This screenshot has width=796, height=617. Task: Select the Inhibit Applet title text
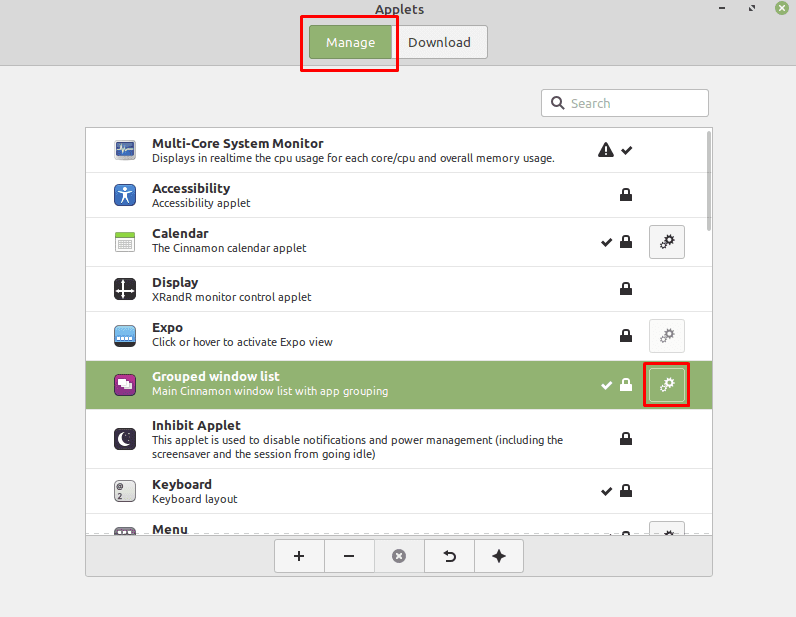point(196,426)
